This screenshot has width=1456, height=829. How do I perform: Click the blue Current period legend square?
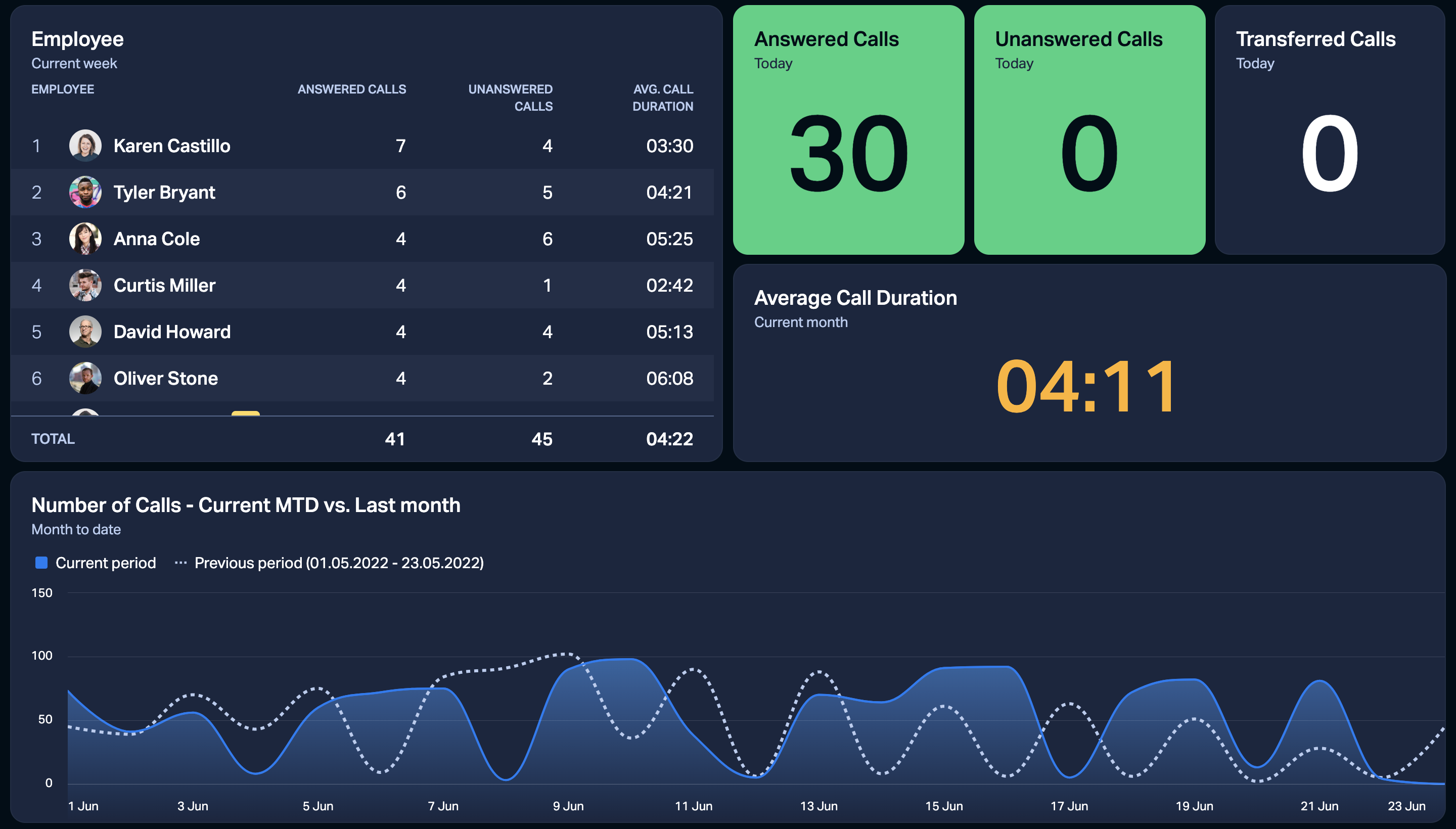(41, 563)
